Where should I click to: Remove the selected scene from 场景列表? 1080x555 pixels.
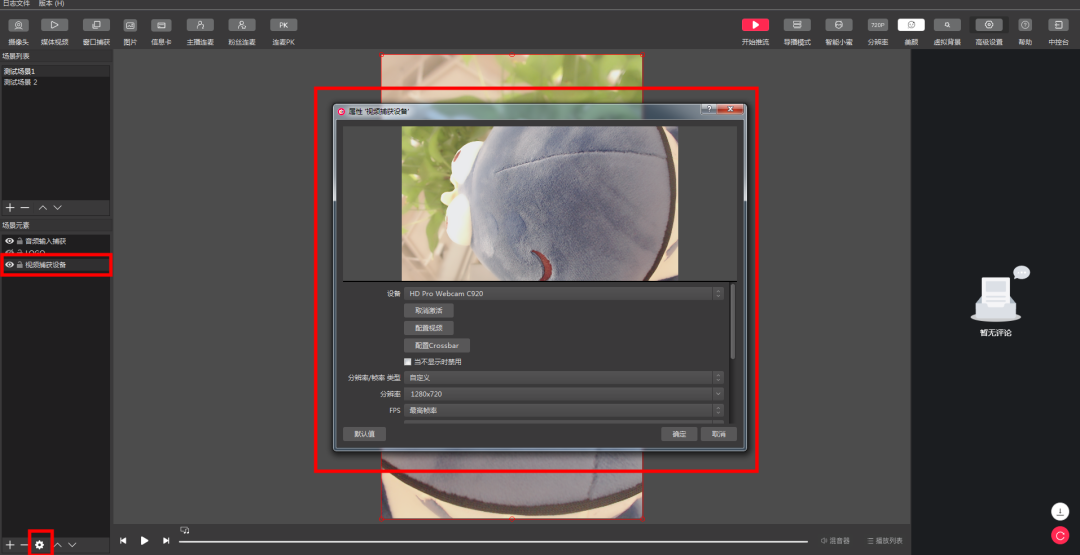point(25,207)
